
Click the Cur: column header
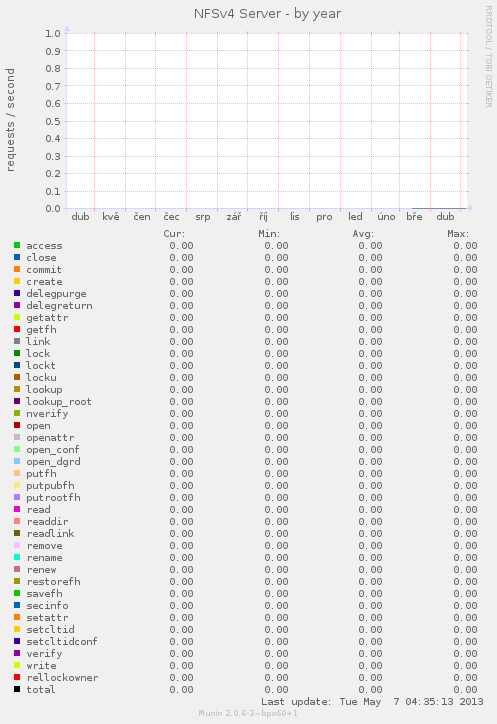click(174, 234)
